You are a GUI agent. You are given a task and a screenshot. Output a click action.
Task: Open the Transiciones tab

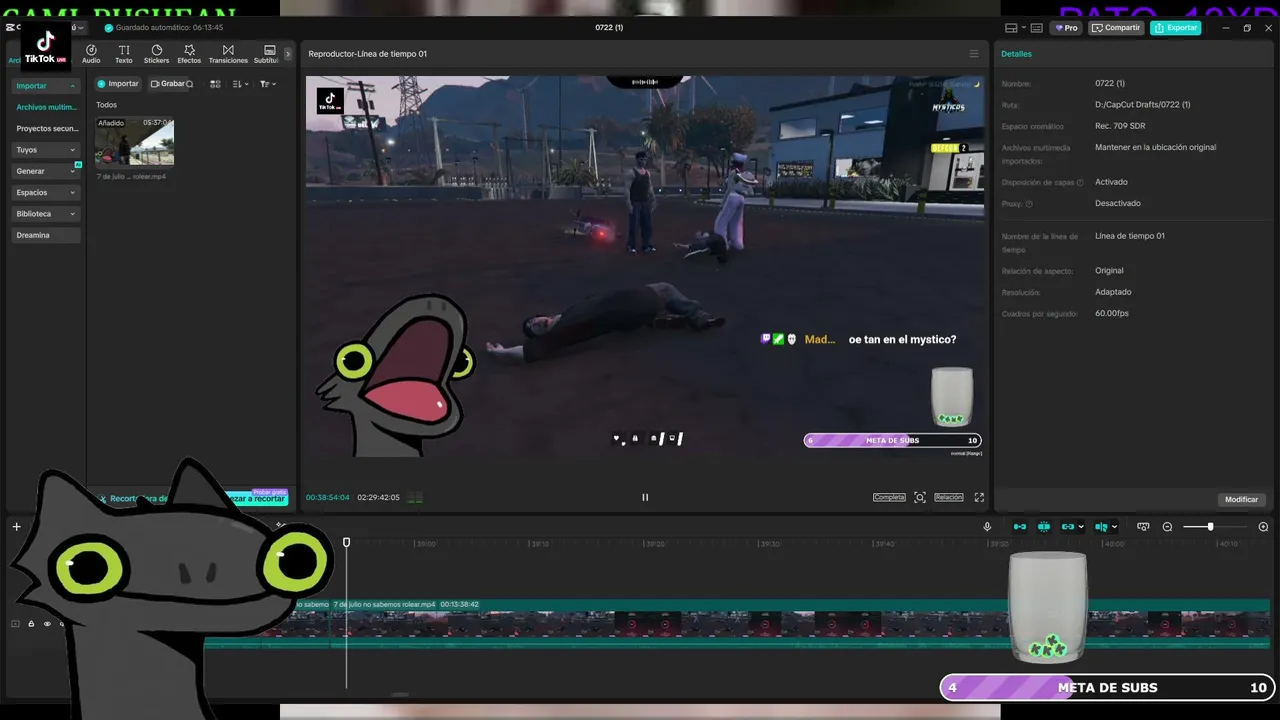tap(228, 54)
